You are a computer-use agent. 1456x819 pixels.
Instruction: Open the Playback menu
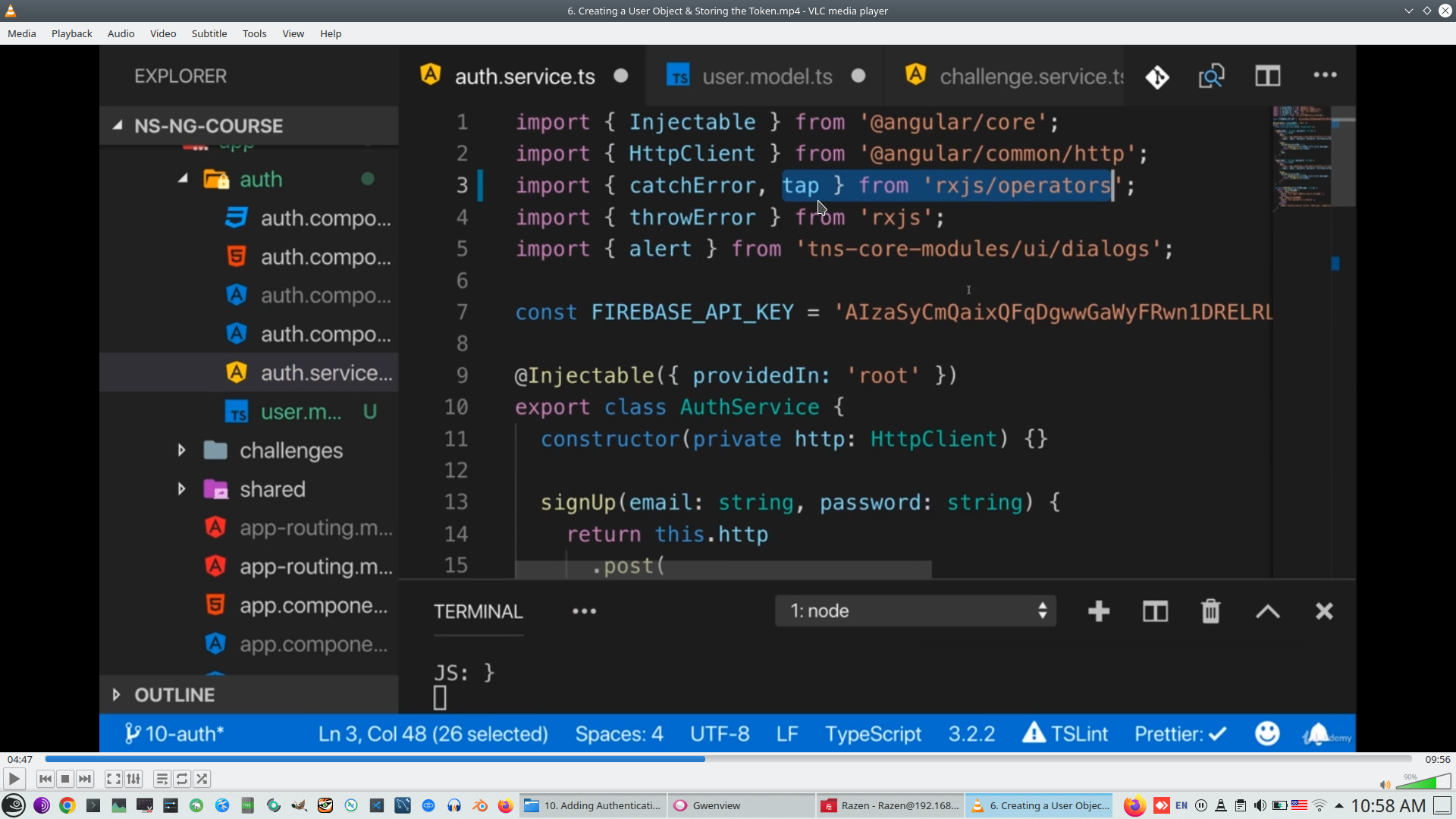(x=71, y=33)
